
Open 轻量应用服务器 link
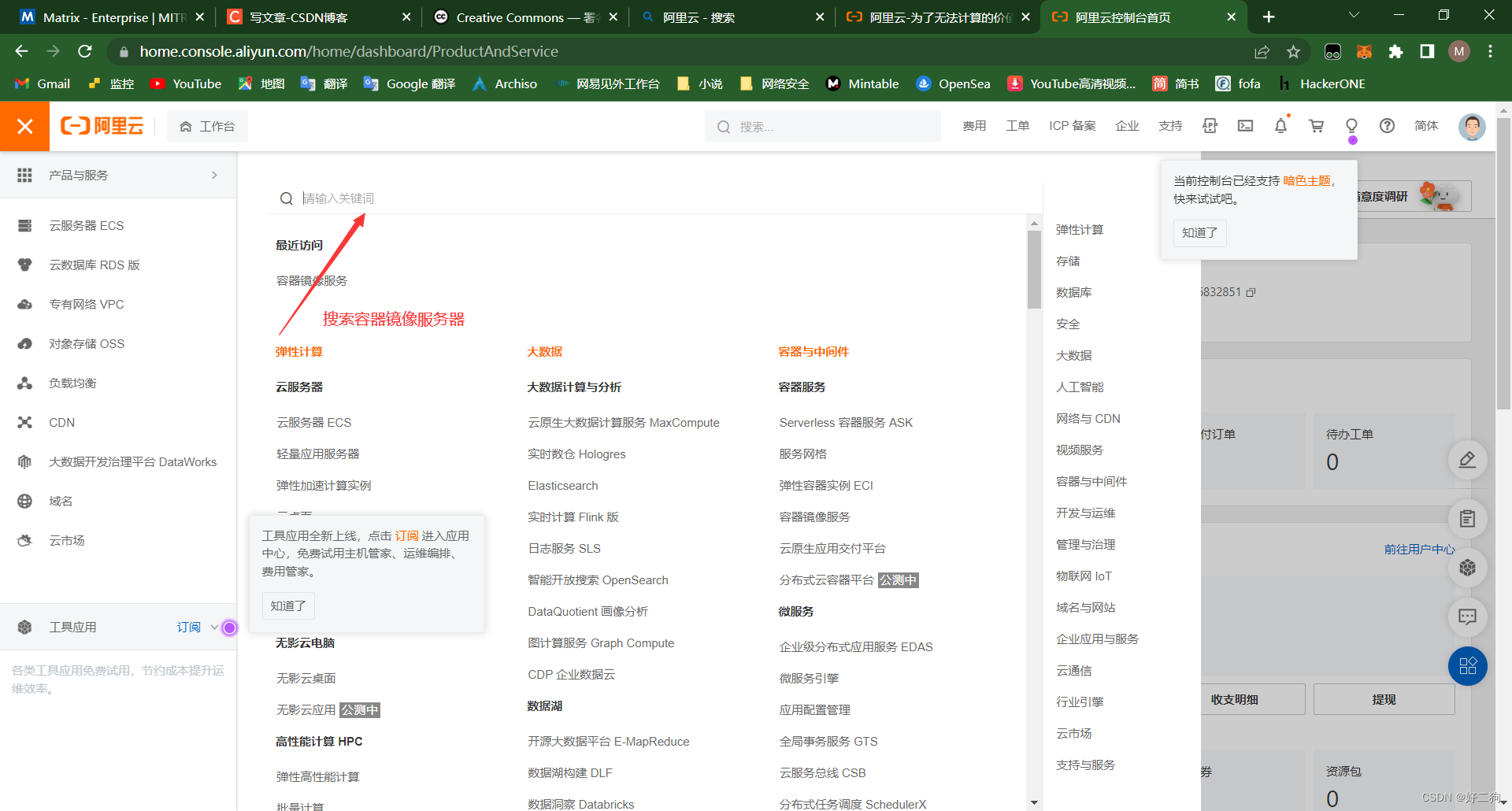tap(317, 454)
